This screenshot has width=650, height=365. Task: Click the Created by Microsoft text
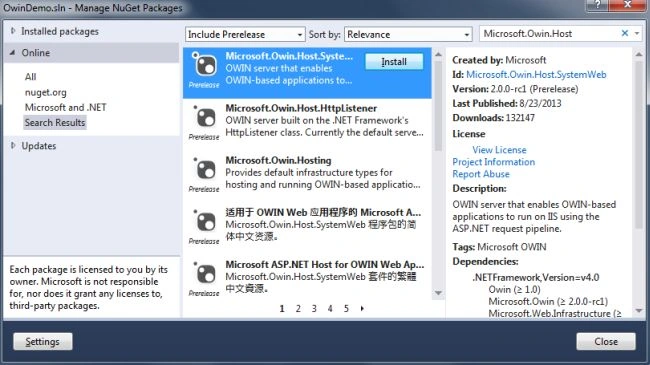coord(499,60)
